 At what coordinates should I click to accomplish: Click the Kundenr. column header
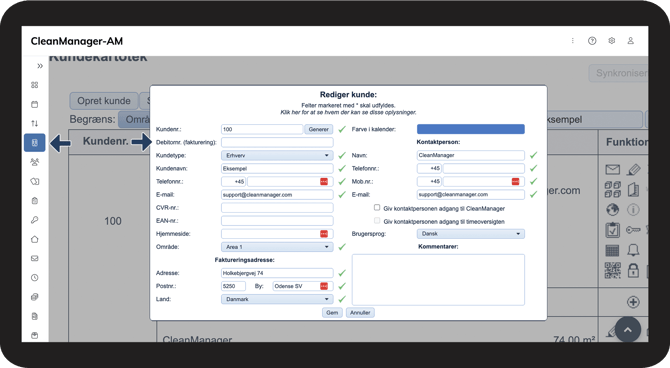coord(106,141)
